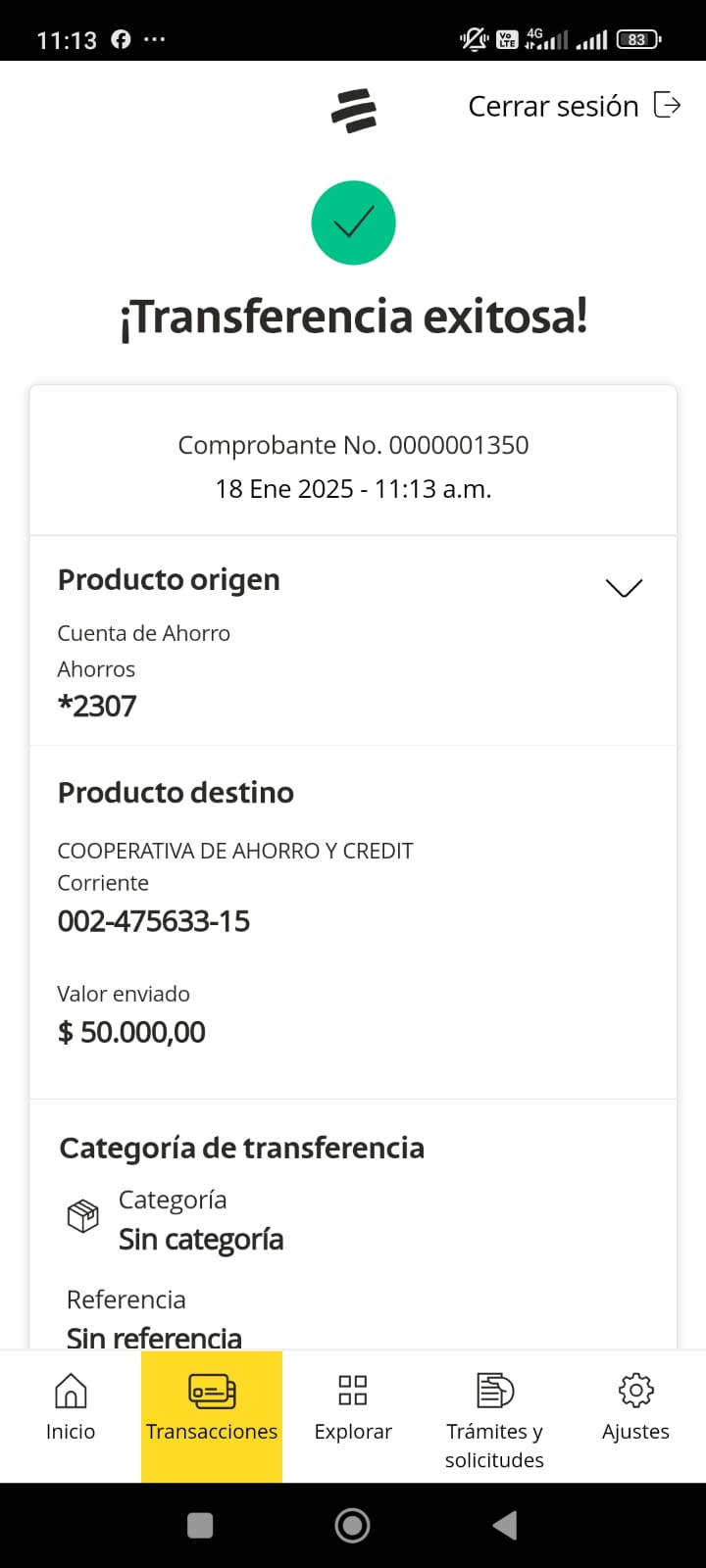Tap the destination account number 002-475633-15
The image size is (706, 1568).
[154, 921]
